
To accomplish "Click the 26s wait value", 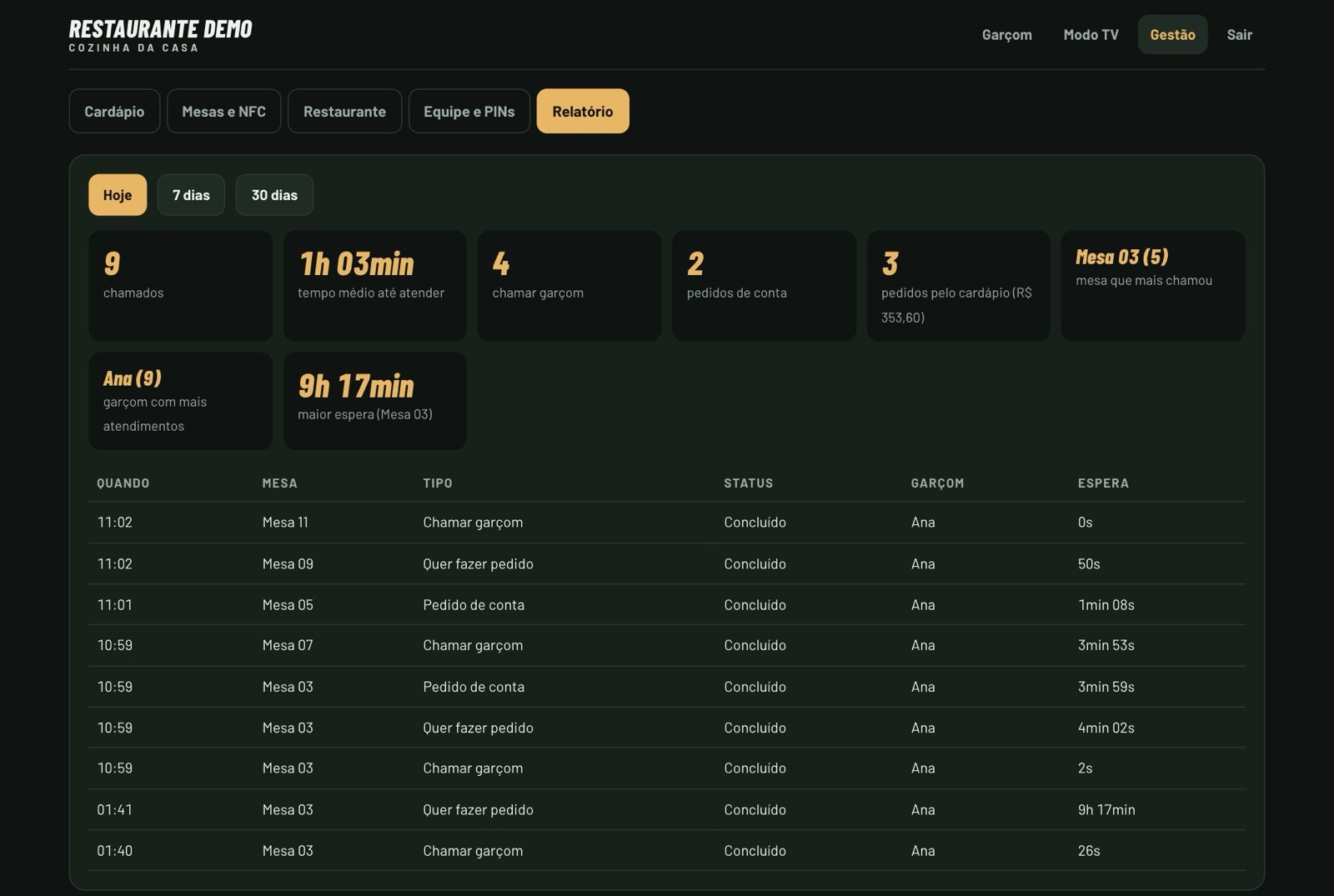I will point(1089,851).
